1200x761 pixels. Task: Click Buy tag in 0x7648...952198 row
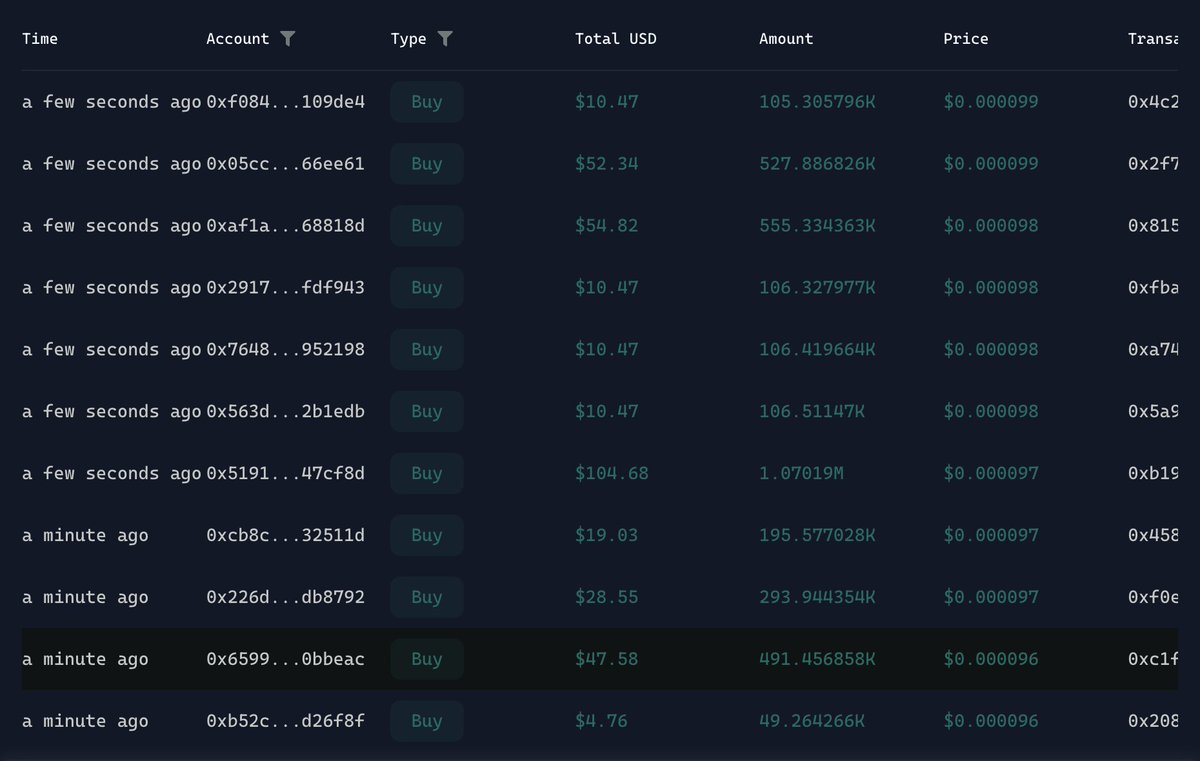[x=427, y=350]
